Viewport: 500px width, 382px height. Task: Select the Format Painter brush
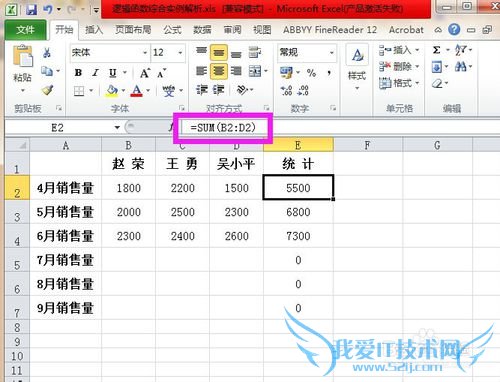(47, 90)
